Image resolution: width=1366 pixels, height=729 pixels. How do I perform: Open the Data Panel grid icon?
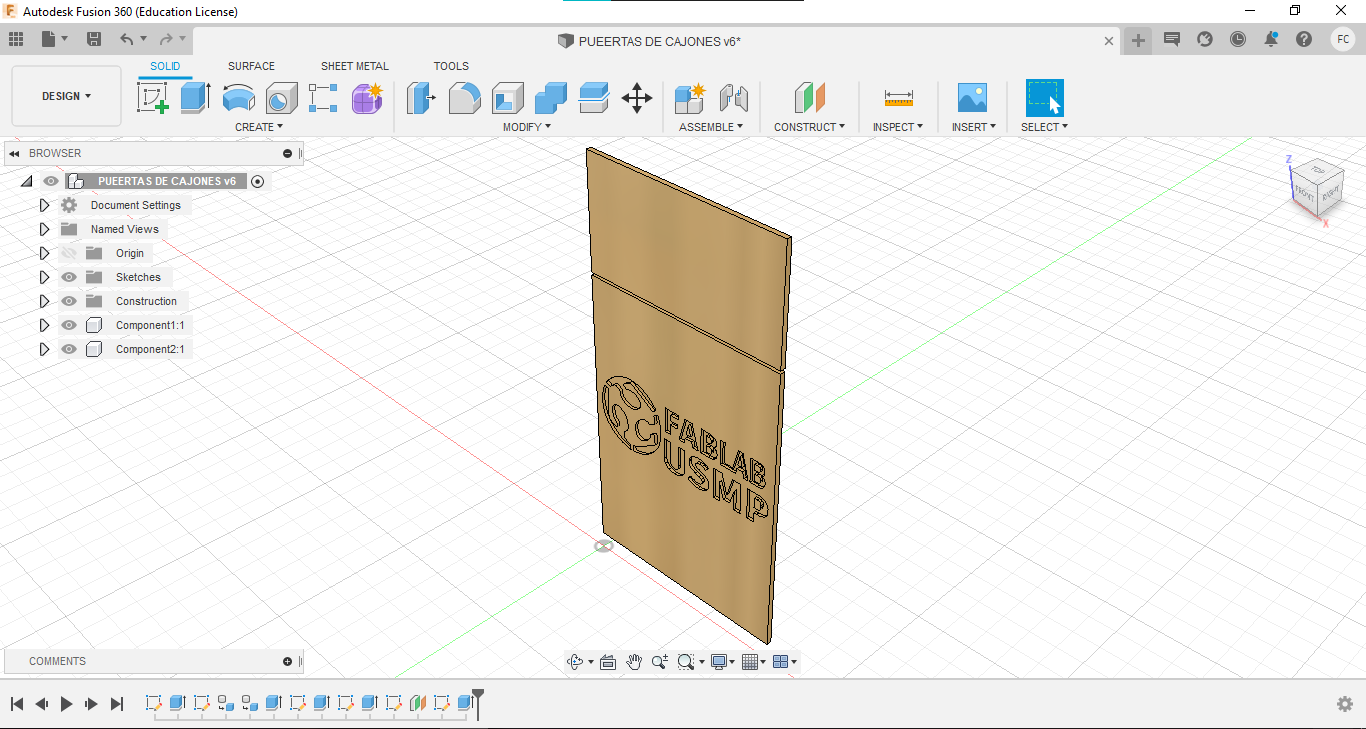click(x=16, y=39)
